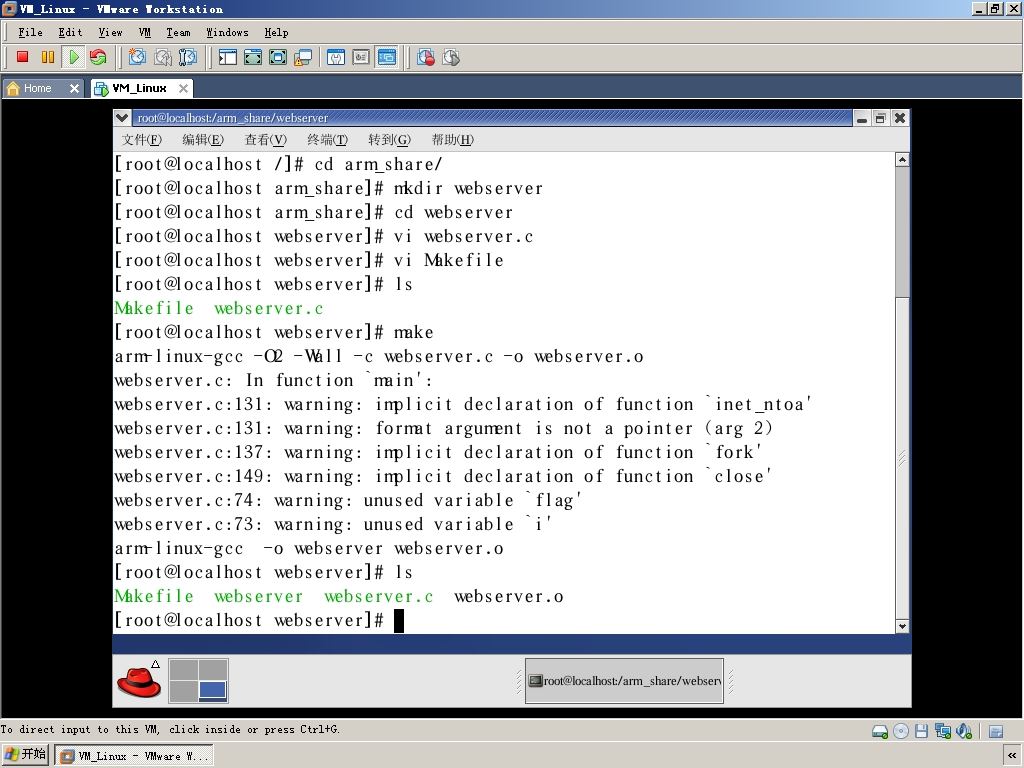The width and height of the screenshot is (1024, 768).
Task: Click the hard disk status icon
Action: [880, 731]
